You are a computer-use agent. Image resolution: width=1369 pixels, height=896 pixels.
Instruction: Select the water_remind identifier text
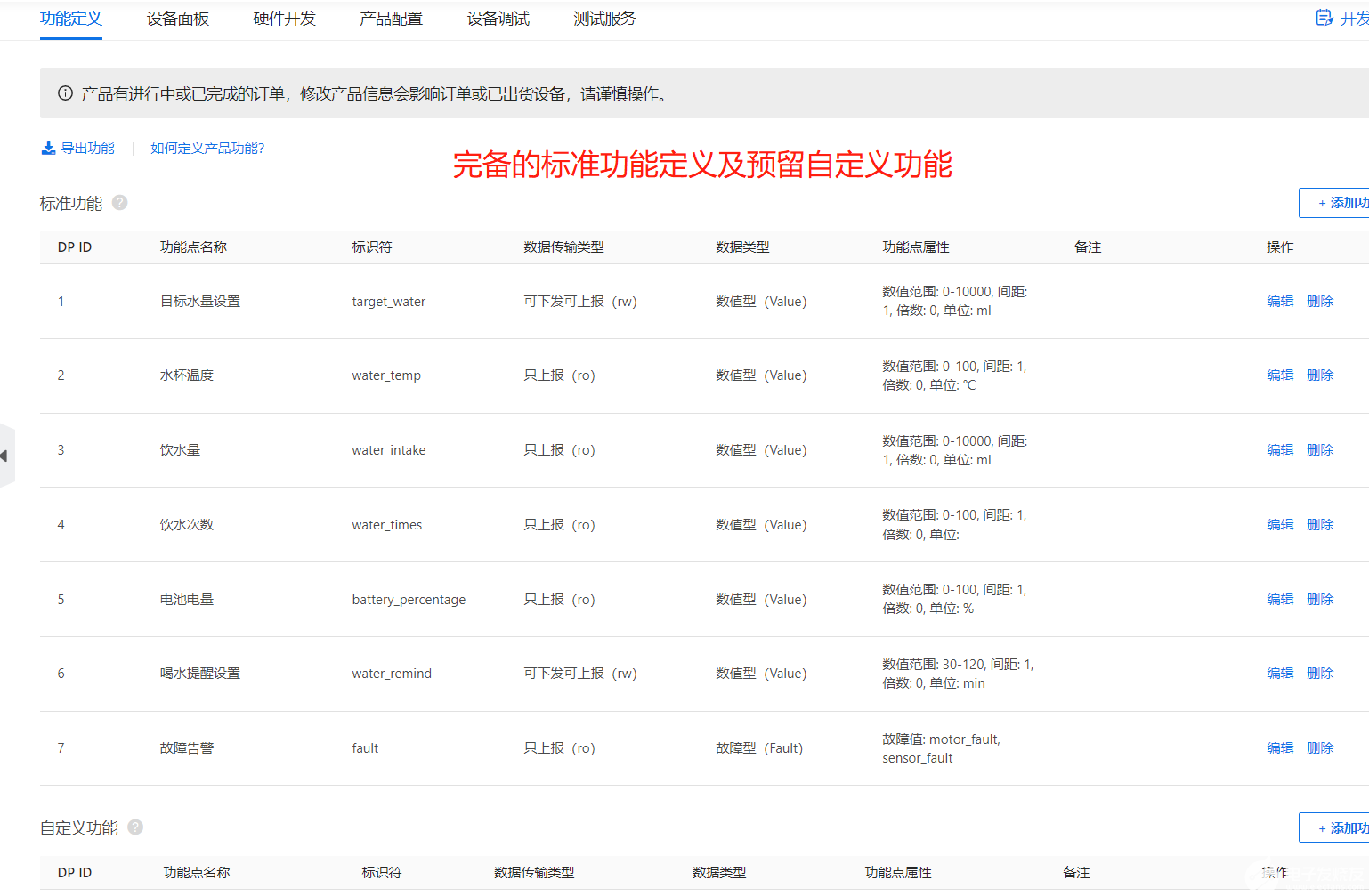[x=392, y=674]
